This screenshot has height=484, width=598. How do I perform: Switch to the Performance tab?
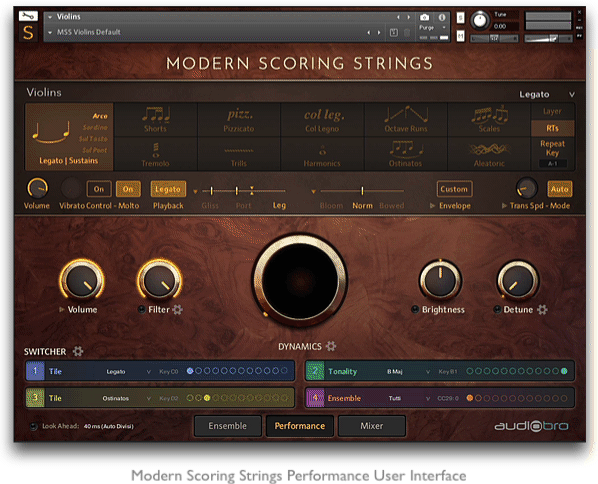300,426
